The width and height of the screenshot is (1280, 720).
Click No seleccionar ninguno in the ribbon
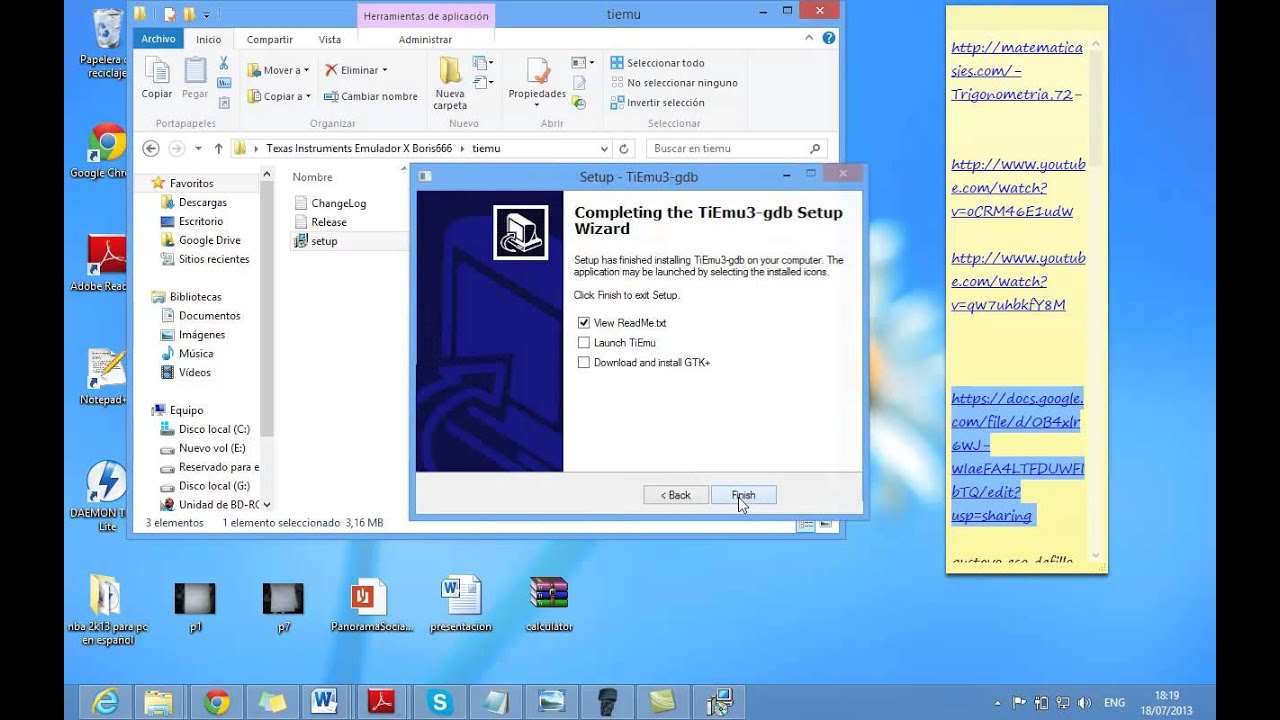(673, 83)
